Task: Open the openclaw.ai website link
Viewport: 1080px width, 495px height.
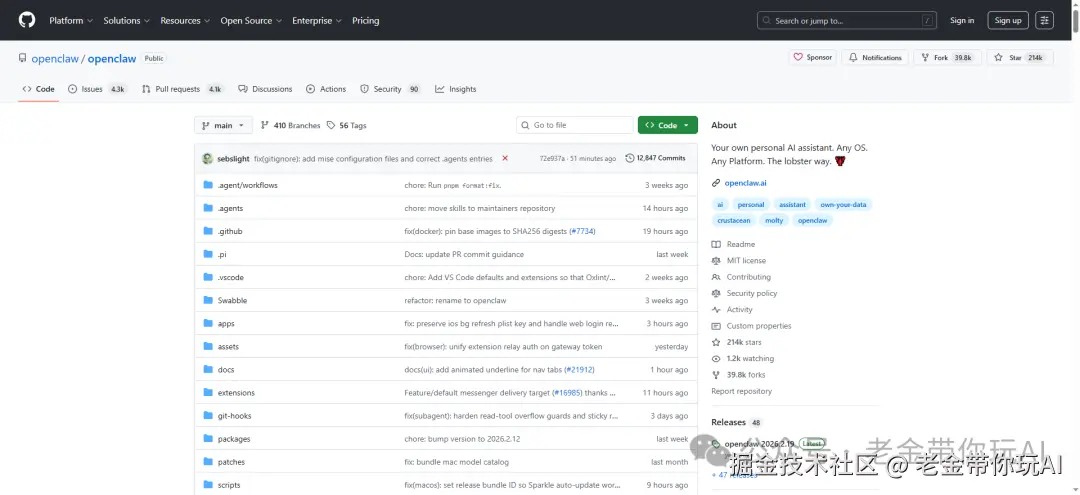Action: point(745,183)
